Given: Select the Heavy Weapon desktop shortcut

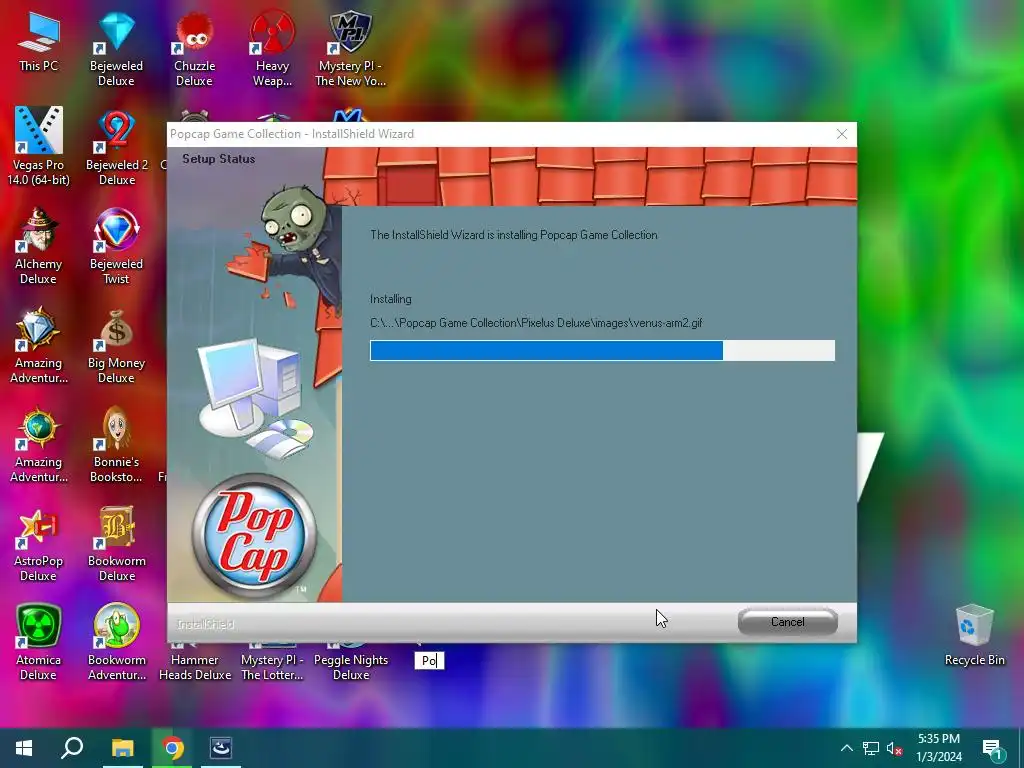Looking at the screenshot, I should point(272,49).
